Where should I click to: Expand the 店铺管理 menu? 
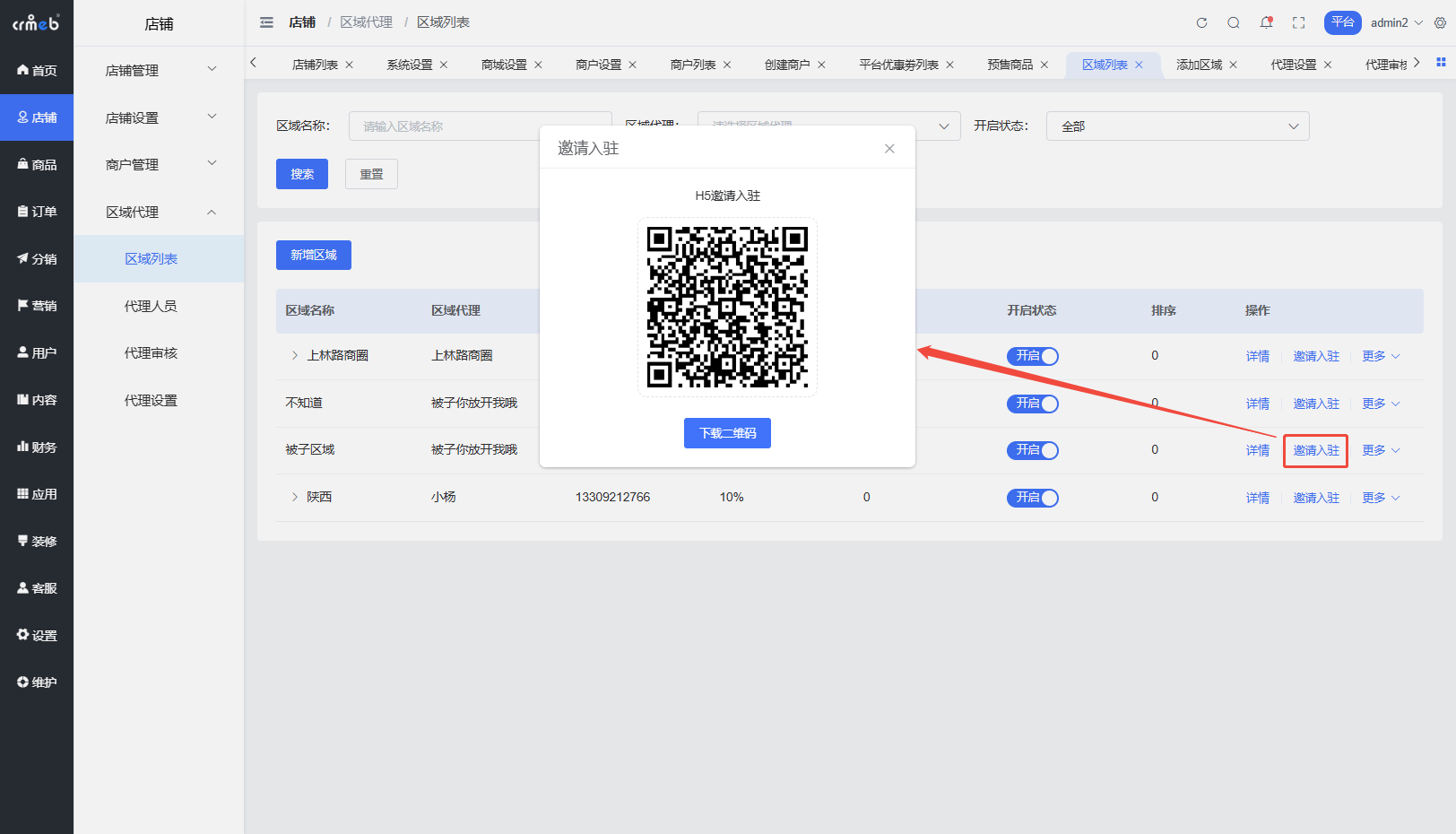pos(159,70)
